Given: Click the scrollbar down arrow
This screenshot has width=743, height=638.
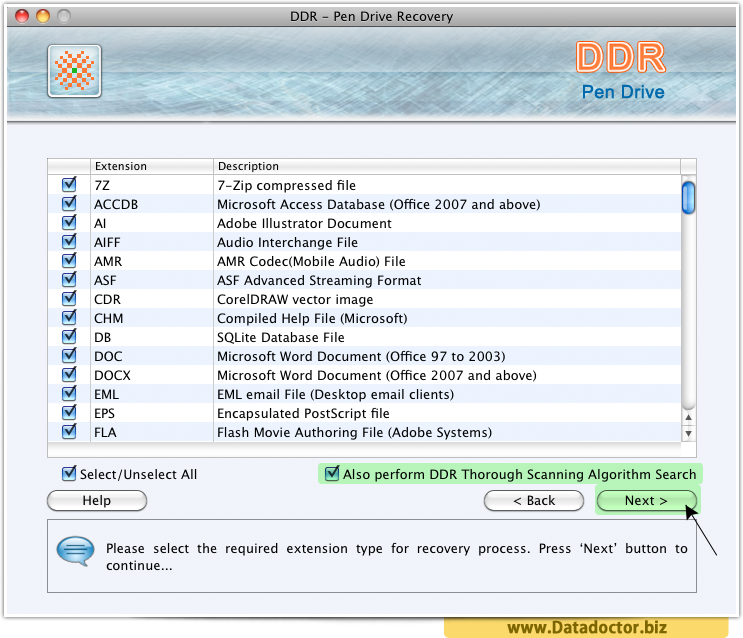Looking at the screenshot, I should point(689,433).
